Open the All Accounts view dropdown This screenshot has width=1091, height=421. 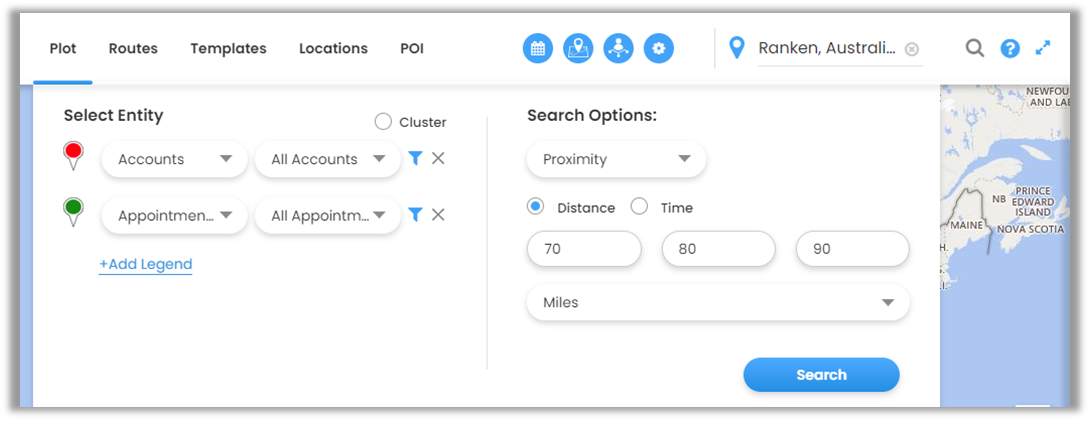click(328, 159)
